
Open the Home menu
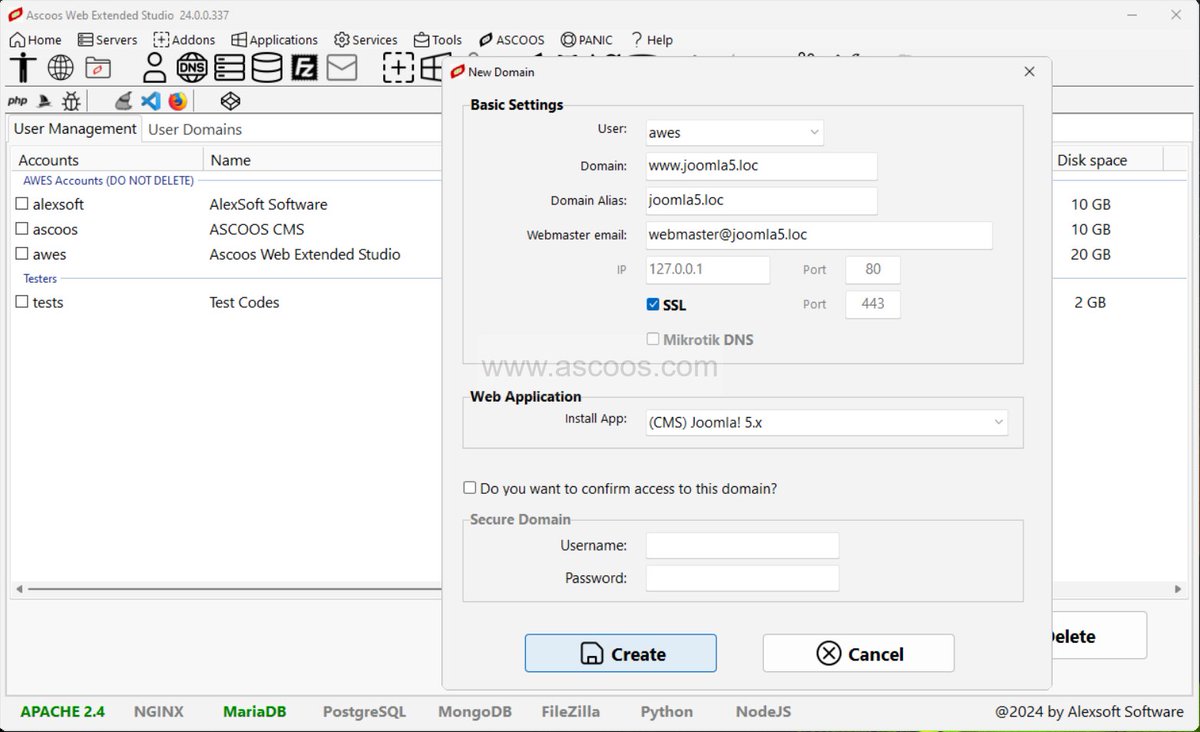[36, 40]
